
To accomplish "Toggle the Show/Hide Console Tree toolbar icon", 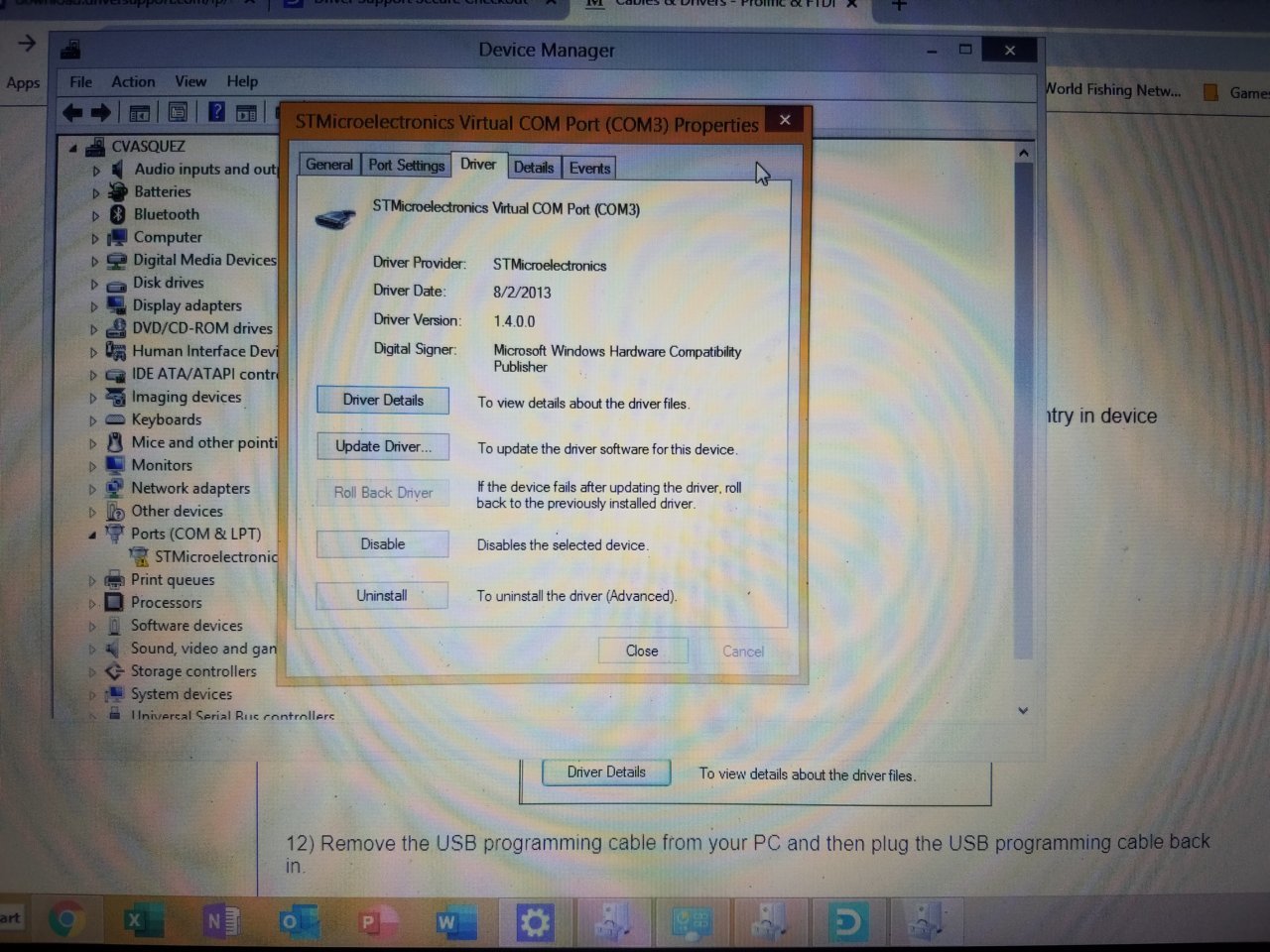I will [140, 113].
